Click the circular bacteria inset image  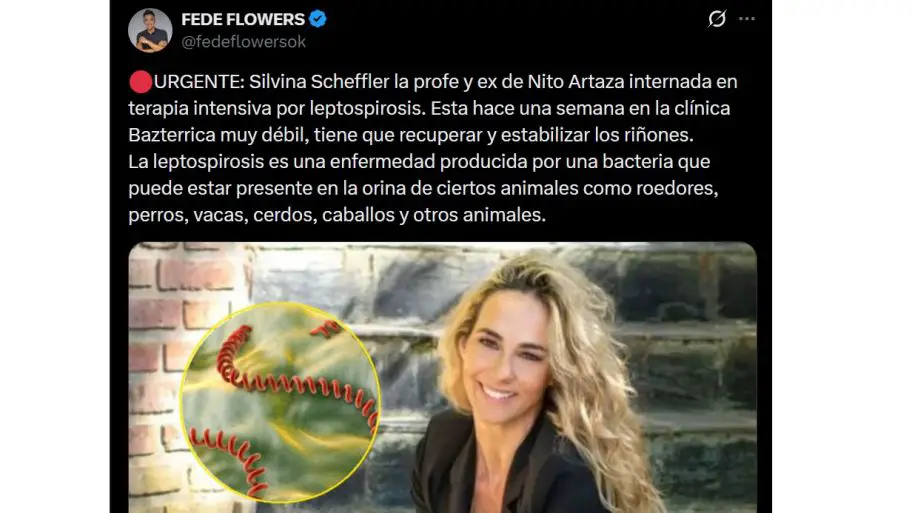pos(280,402)
